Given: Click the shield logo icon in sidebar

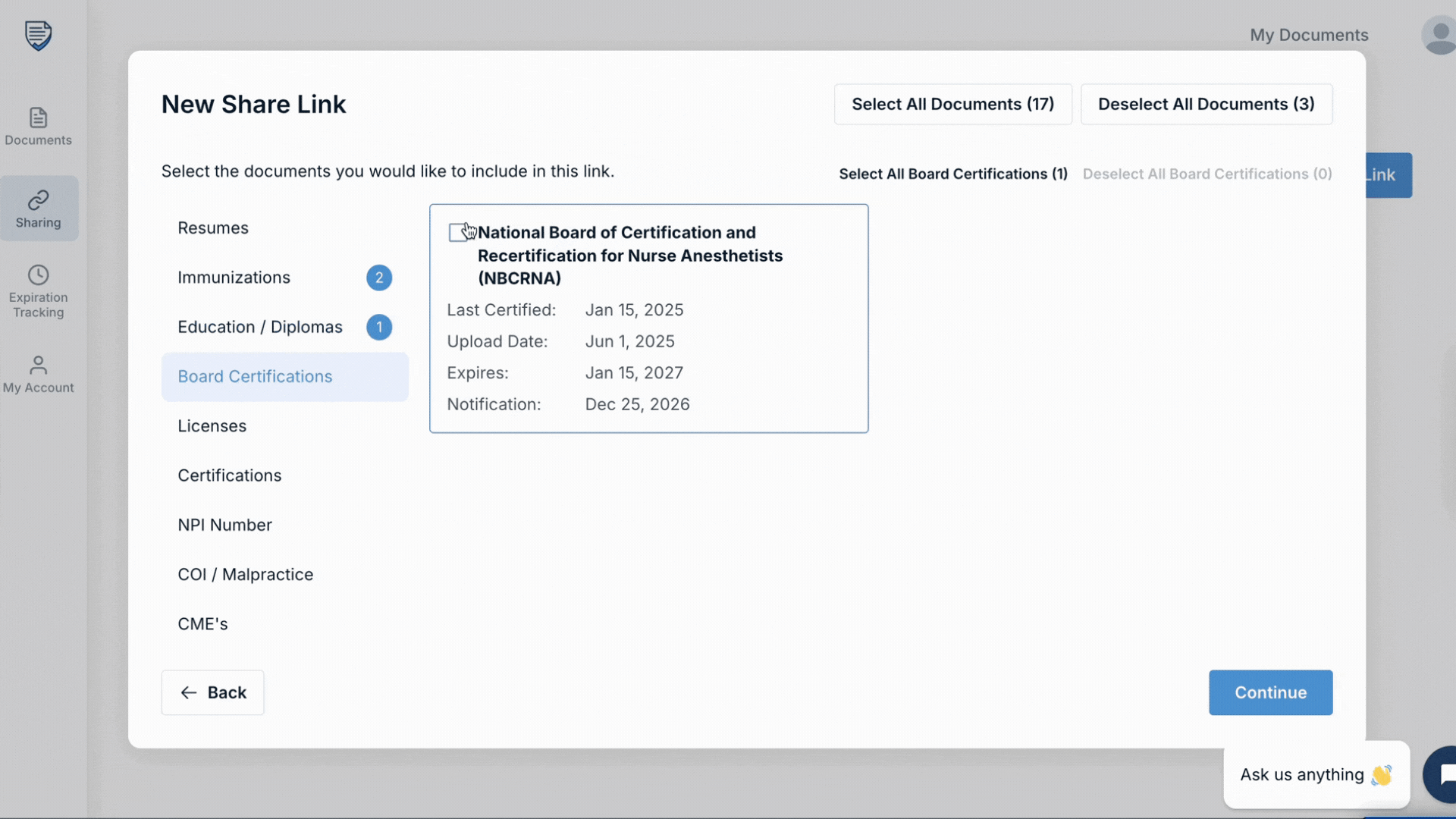Looking at the screenshot, I should pos(38,35).
